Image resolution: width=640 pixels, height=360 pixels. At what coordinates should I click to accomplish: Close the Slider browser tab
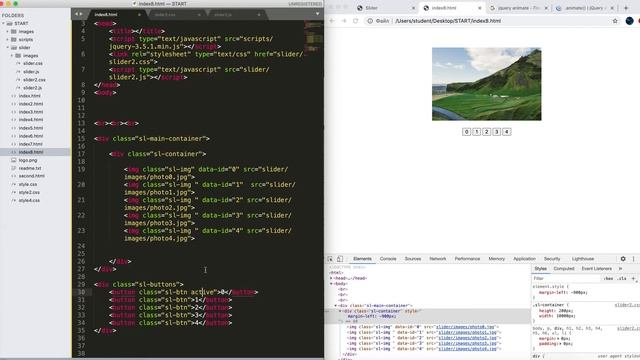point(413,8)
